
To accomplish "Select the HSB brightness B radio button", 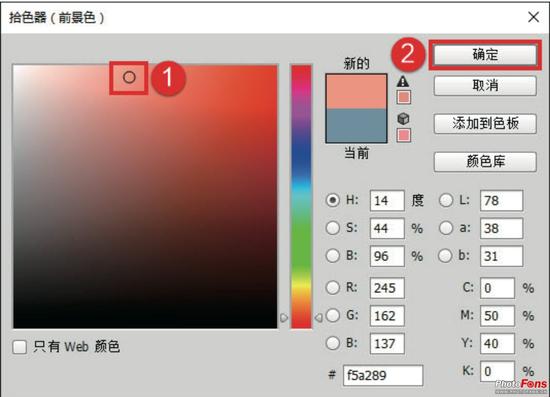I will 333,256.
